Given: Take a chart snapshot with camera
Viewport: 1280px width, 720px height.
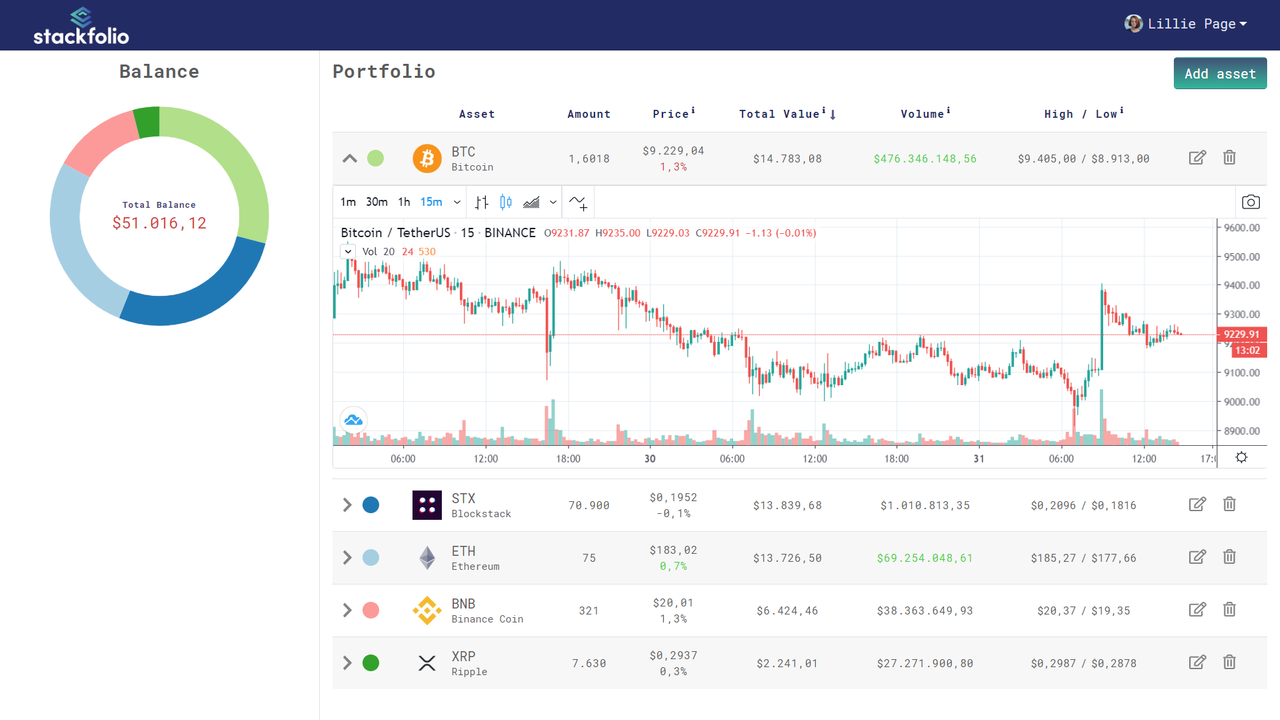Looking at the screenshot, I should [1250, 202].
